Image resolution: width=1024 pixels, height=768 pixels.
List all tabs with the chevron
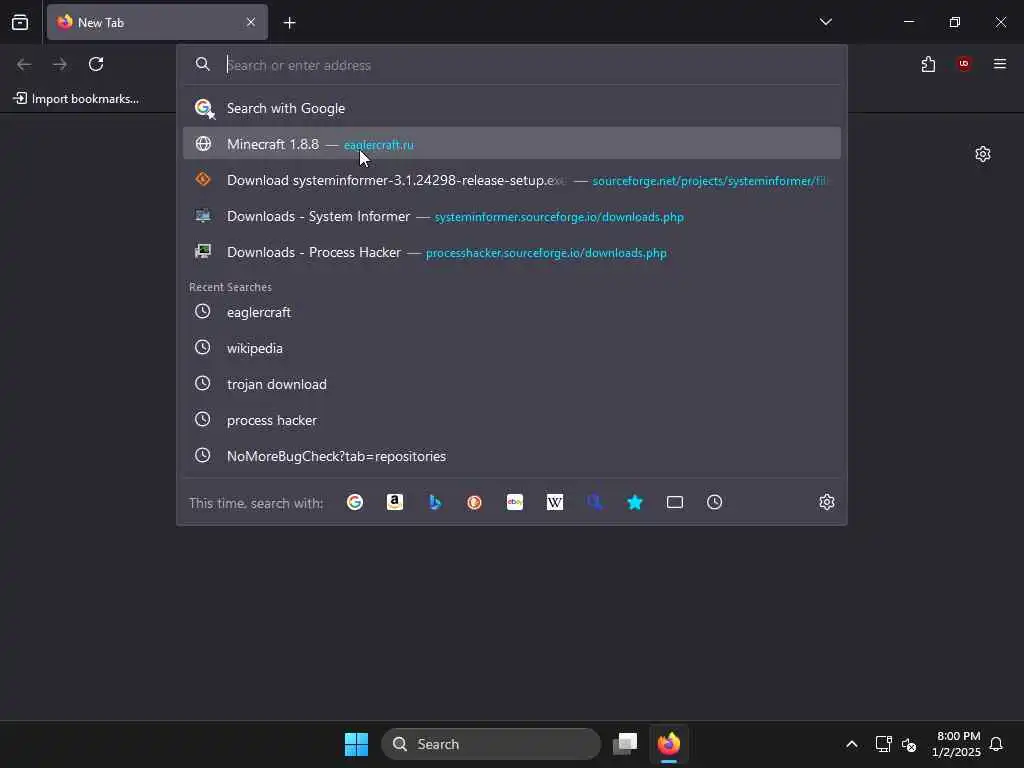pos(825,22)
